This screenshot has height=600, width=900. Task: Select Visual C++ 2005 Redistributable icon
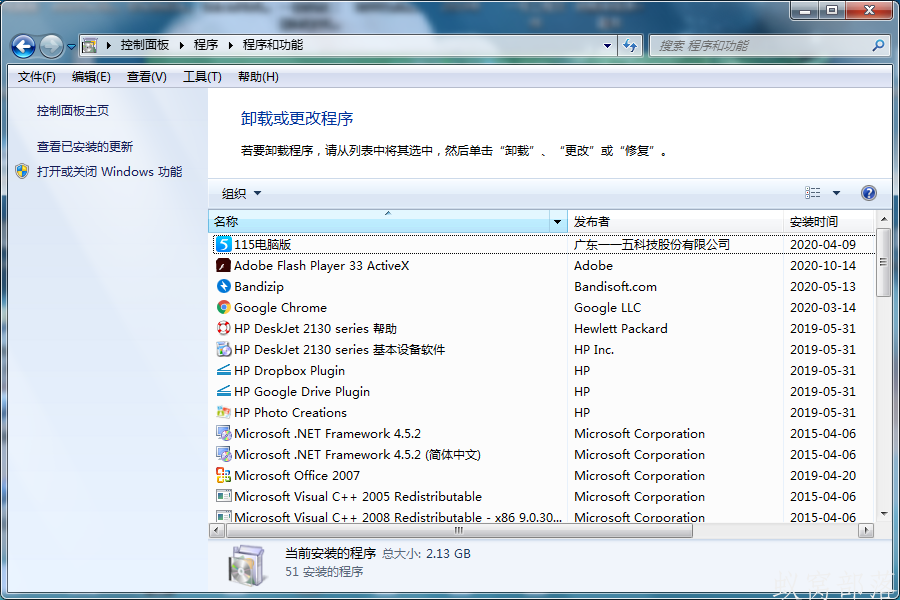(x=224, y=496)
